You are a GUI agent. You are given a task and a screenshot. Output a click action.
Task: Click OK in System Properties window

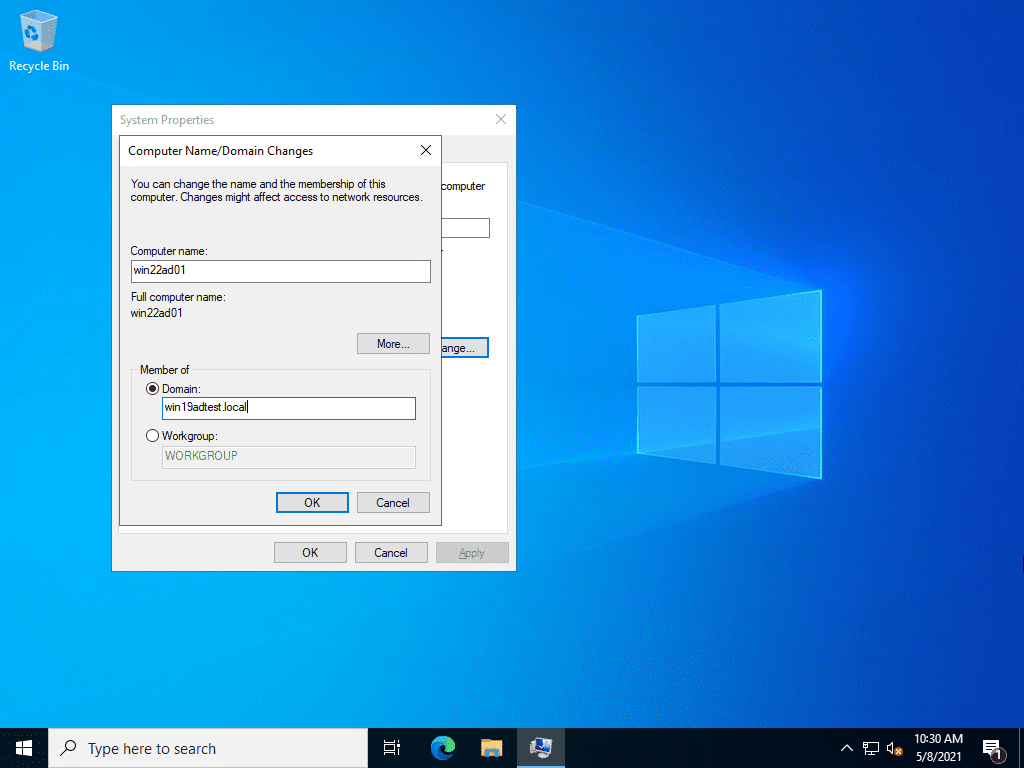point(310,551)
